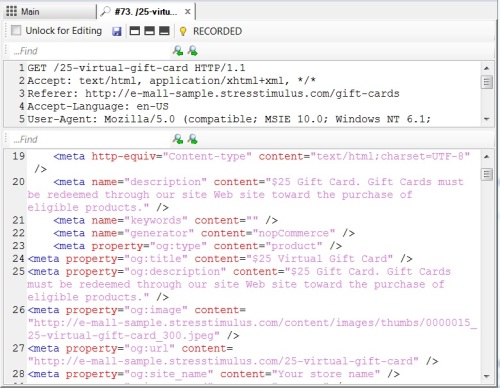Viewport: 500px width, 388px height.
Task: Choose the layout icon with the smallest top pane
Action: point(135,31)
